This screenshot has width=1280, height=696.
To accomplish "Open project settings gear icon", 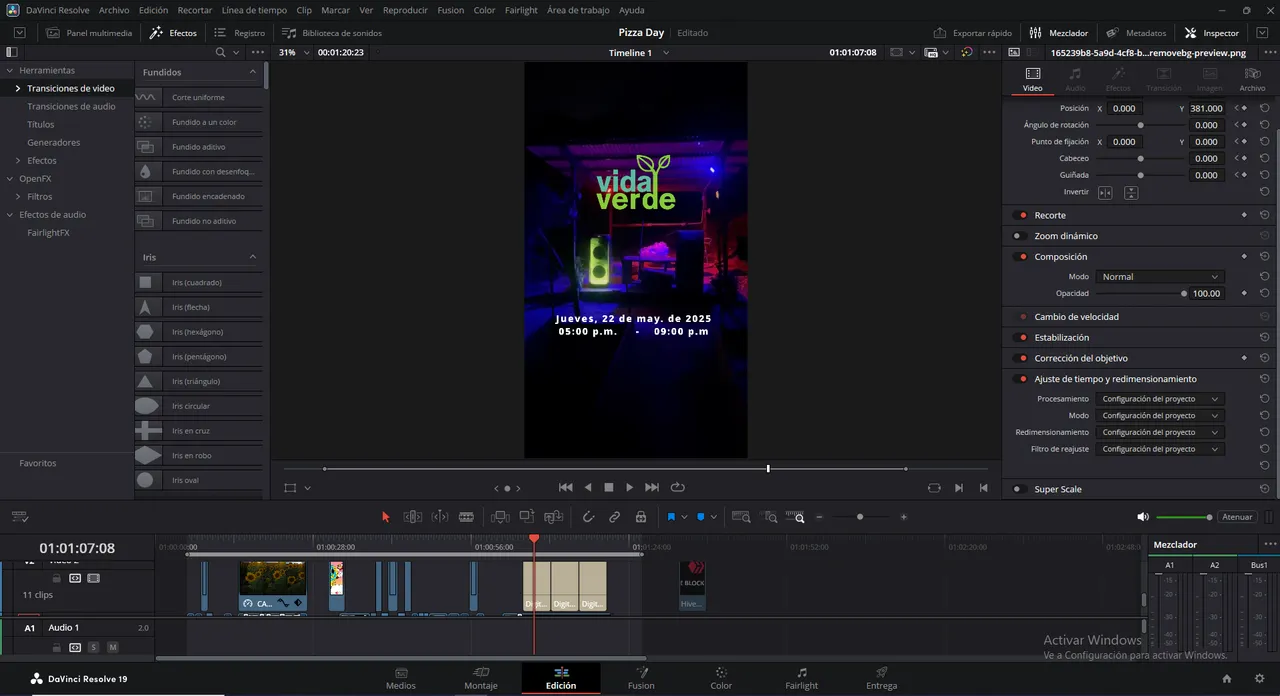I will click(1259, 678).
